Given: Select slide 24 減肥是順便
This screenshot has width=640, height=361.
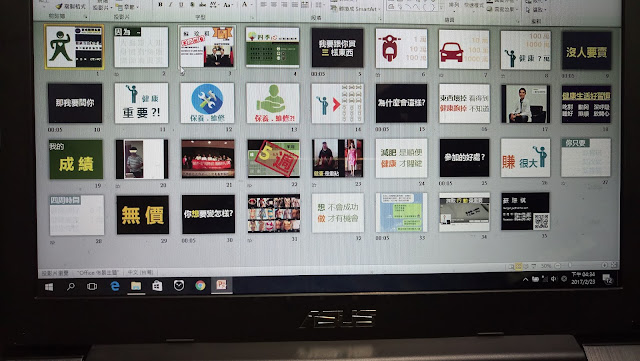Looking at the screenshot, I should (x=401, y=158).
